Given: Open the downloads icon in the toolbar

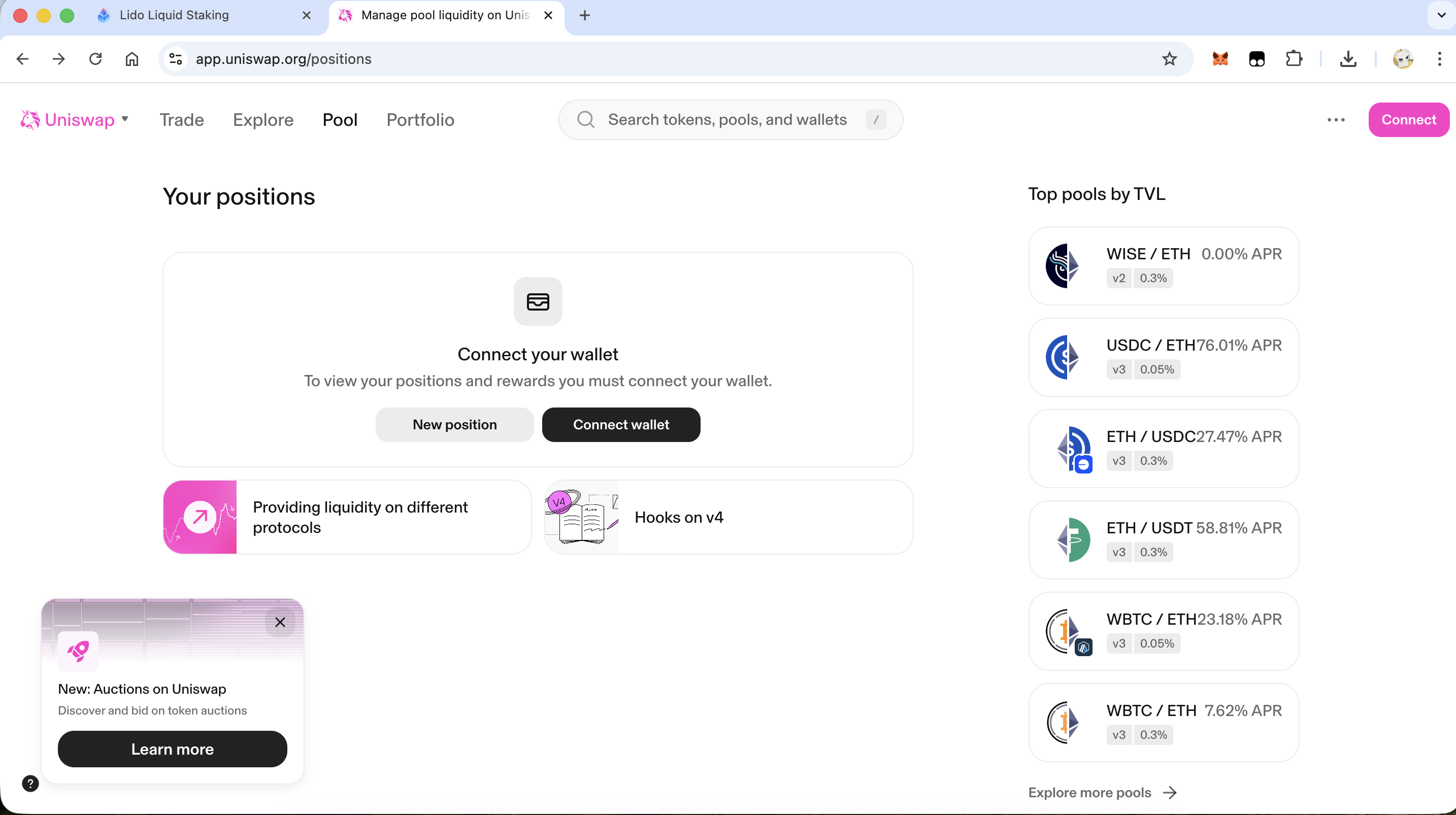Looking at the screenshot, I should pyautogui.click(x=1348, y=59).
